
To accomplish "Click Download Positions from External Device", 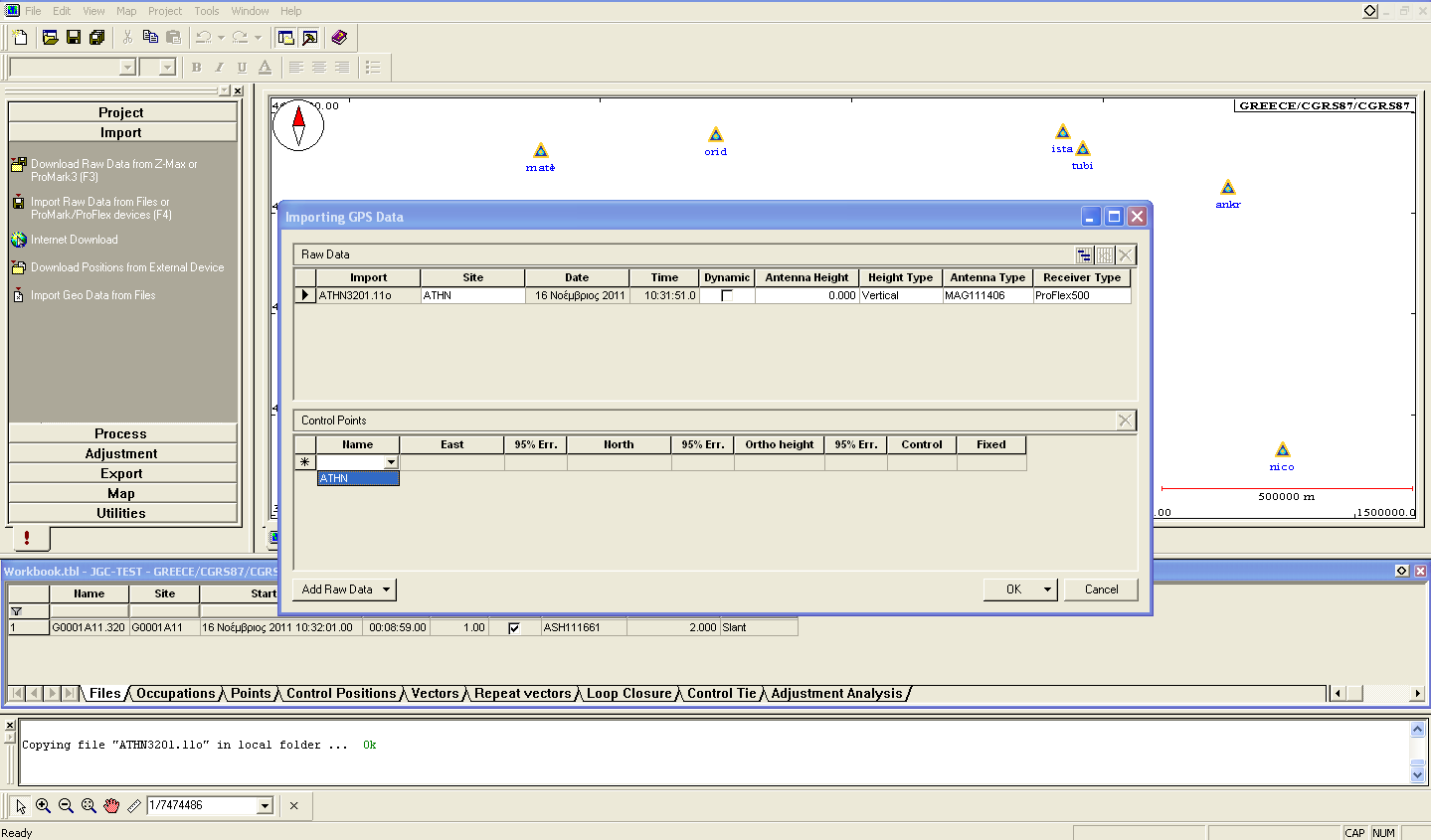I will pos(126,267).
